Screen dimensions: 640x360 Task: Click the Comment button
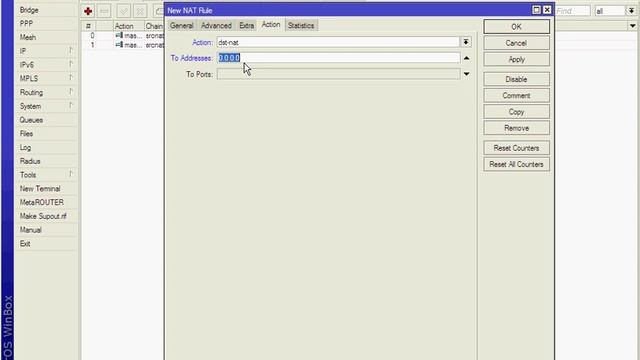(516, 96)
